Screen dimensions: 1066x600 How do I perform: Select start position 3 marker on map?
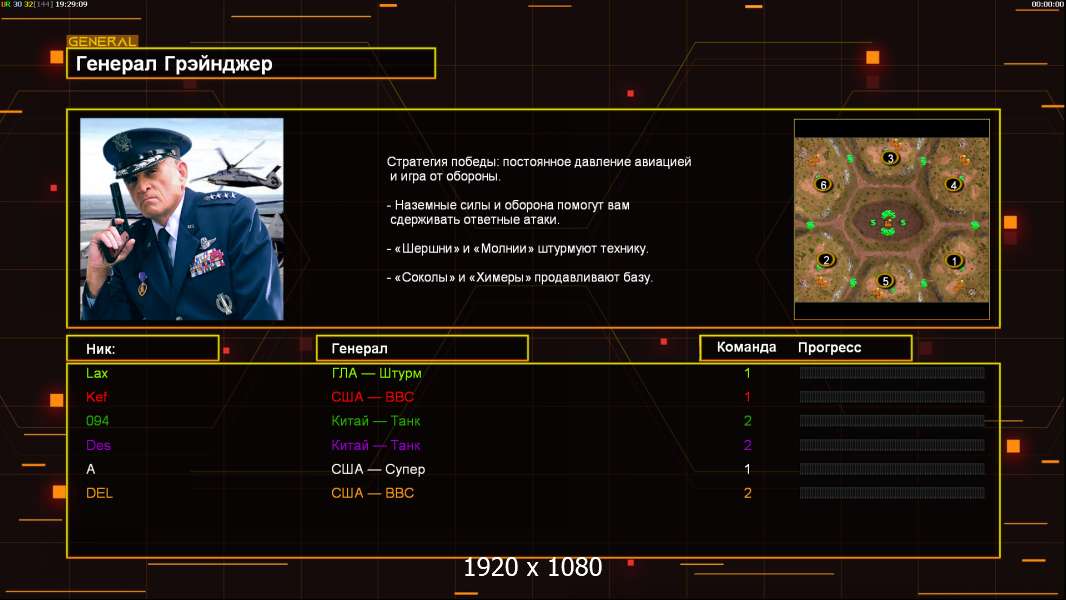890,158
